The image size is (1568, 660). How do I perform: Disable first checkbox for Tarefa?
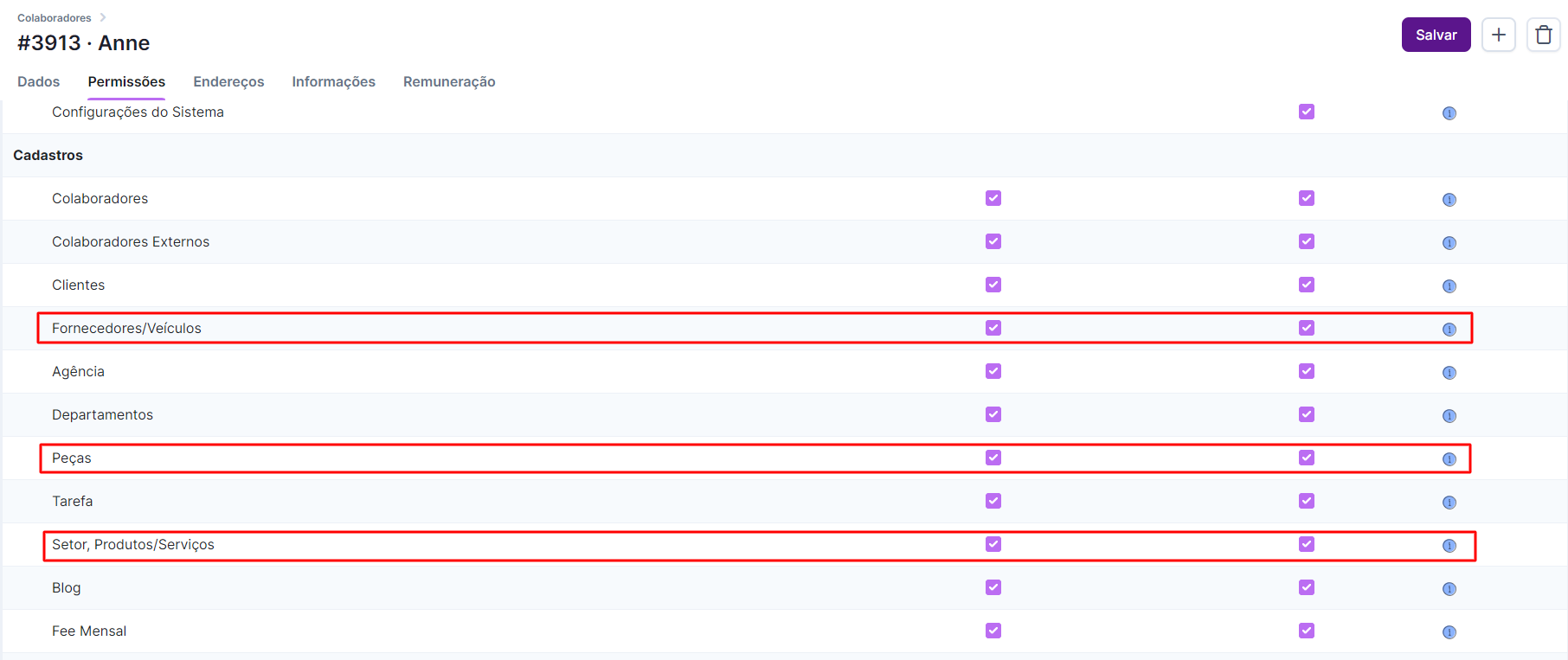[993, 501]
